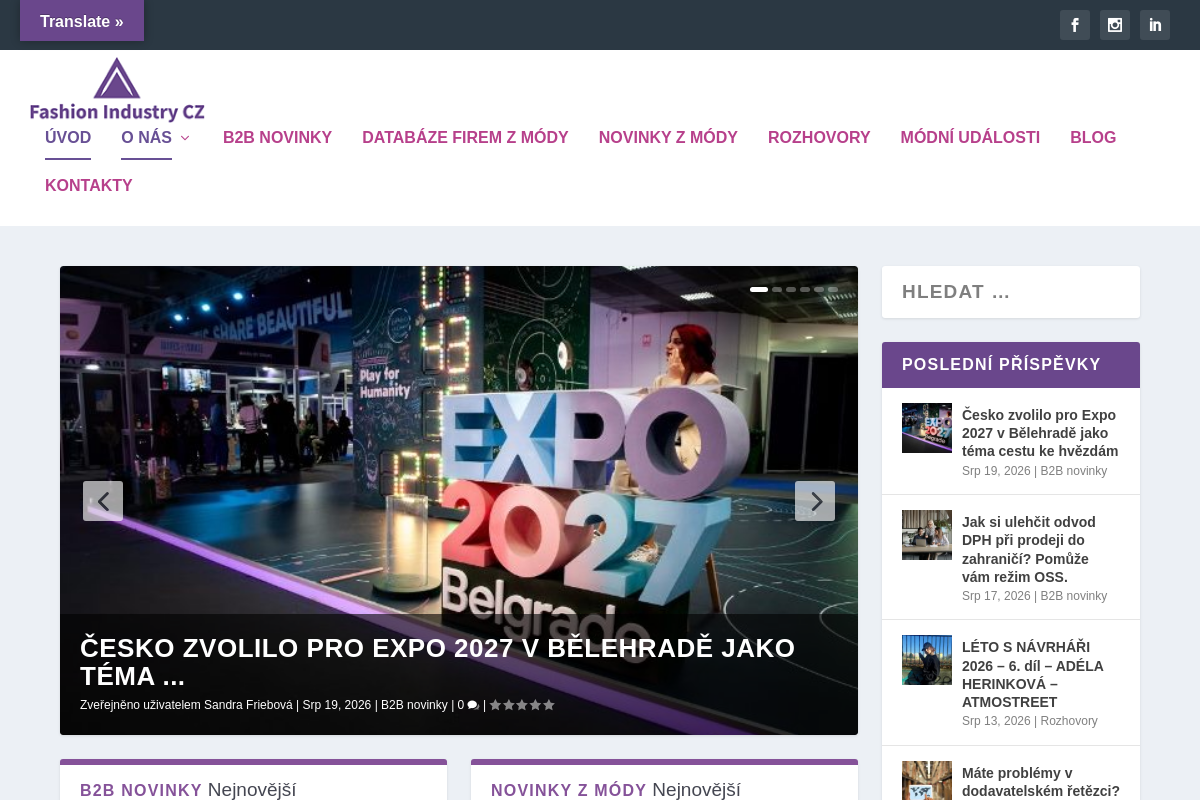Open post Jak si ulehčit odvod DPH
The image size is (1200, 800).
[x=1030, y=549]
